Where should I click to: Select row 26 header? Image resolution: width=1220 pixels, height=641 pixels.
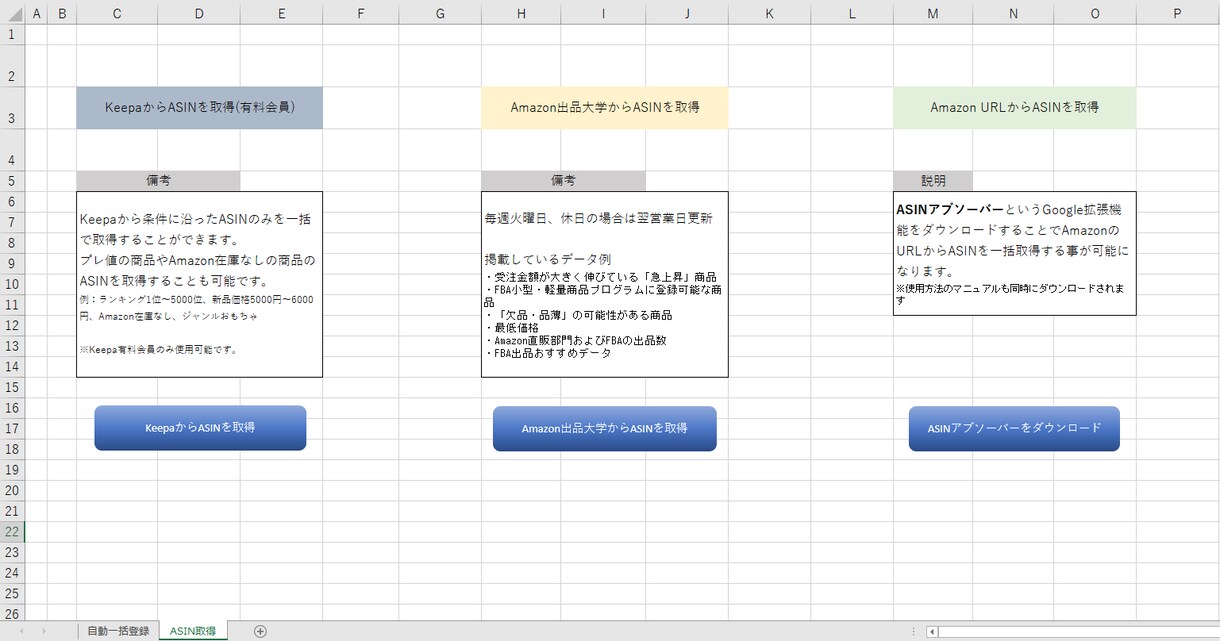click(12, 612)
